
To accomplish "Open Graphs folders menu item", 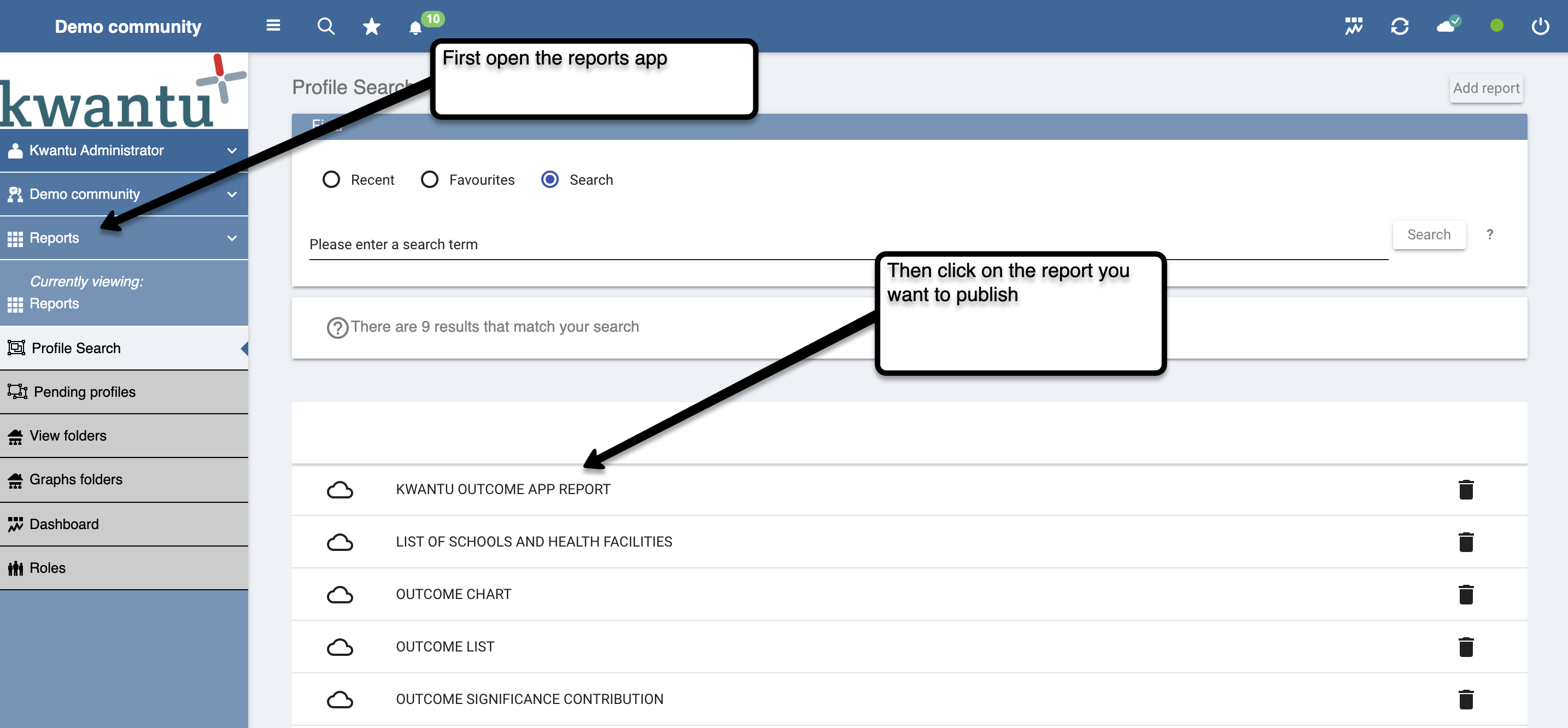I will pos(76,480).
